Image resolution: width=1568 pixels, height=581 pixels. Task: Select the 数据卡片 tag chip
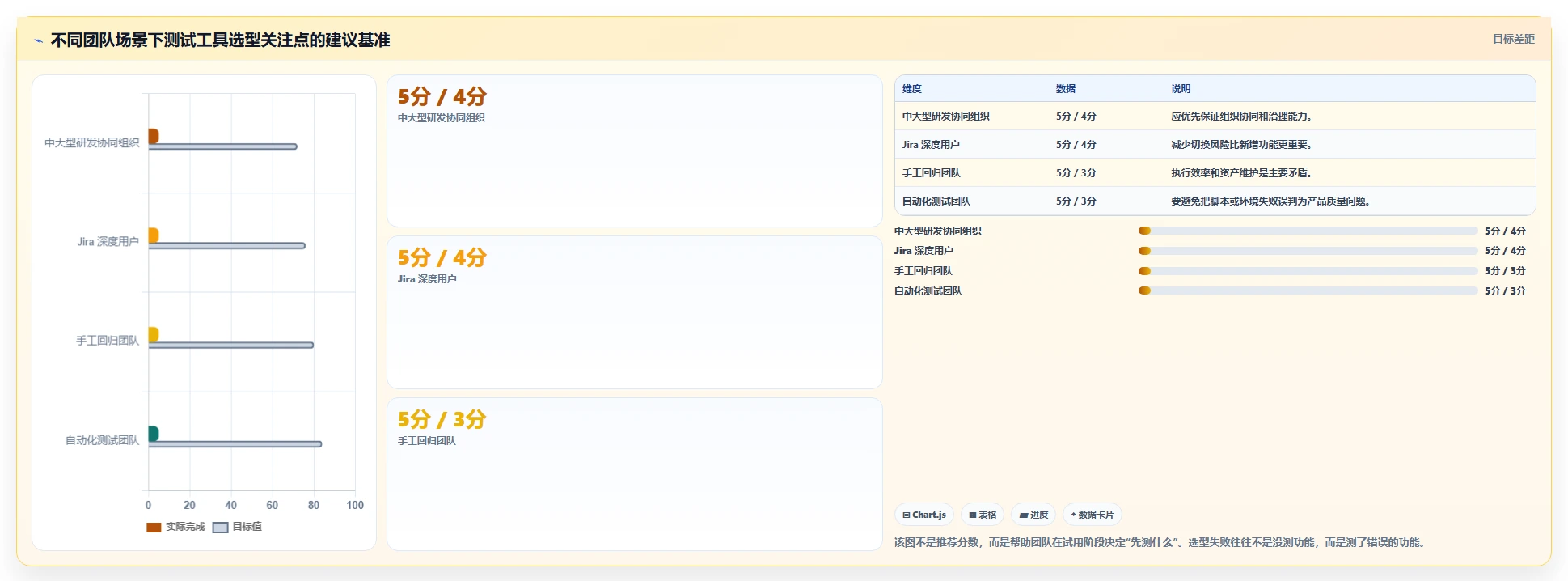pos(1093,515)
